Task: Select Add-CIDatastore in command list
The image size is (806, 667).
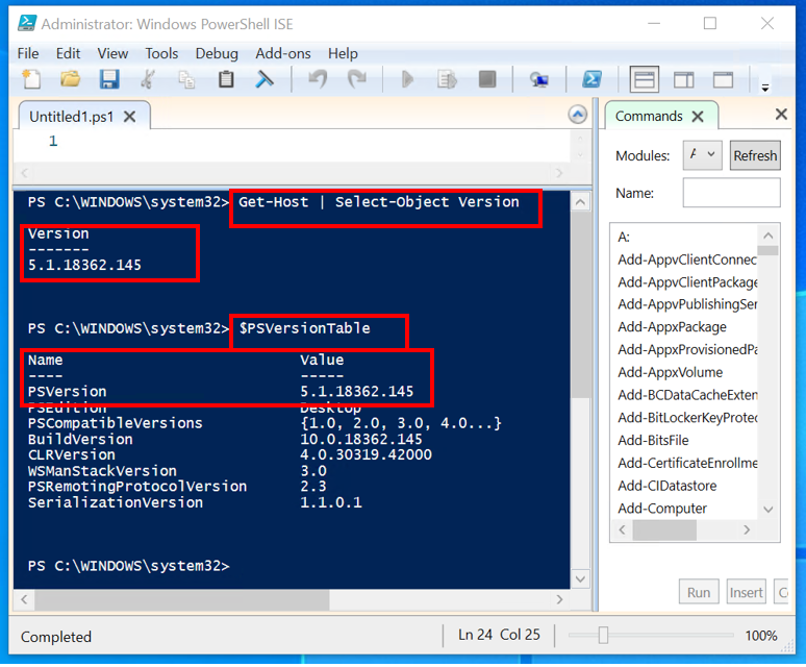Action: 667,486
